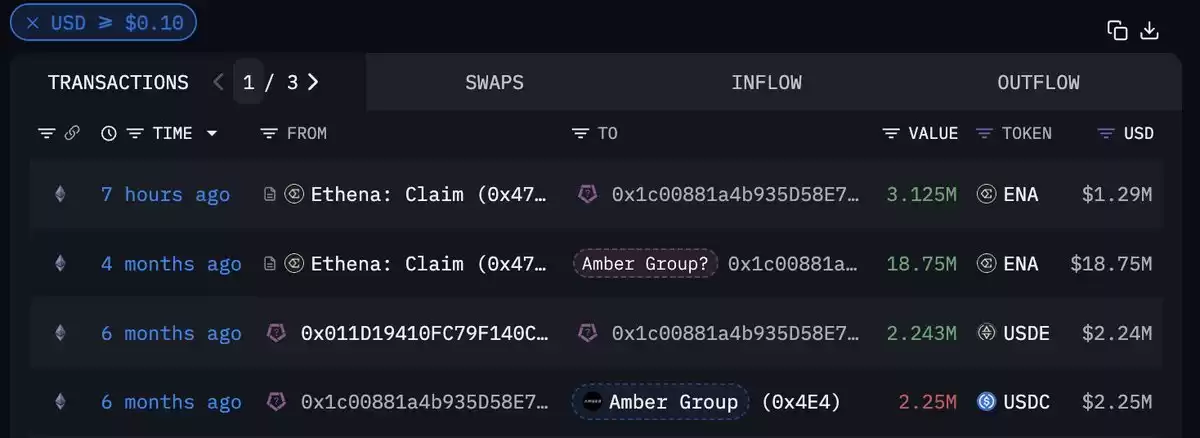Select the OUTFLOW tab
The width and height of the screenshot is (1200, 438).
point(1038,83)
